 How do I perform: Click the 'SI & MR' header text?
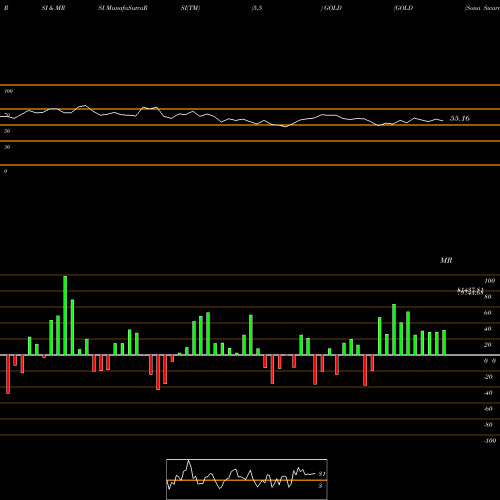tap(53, 8)
